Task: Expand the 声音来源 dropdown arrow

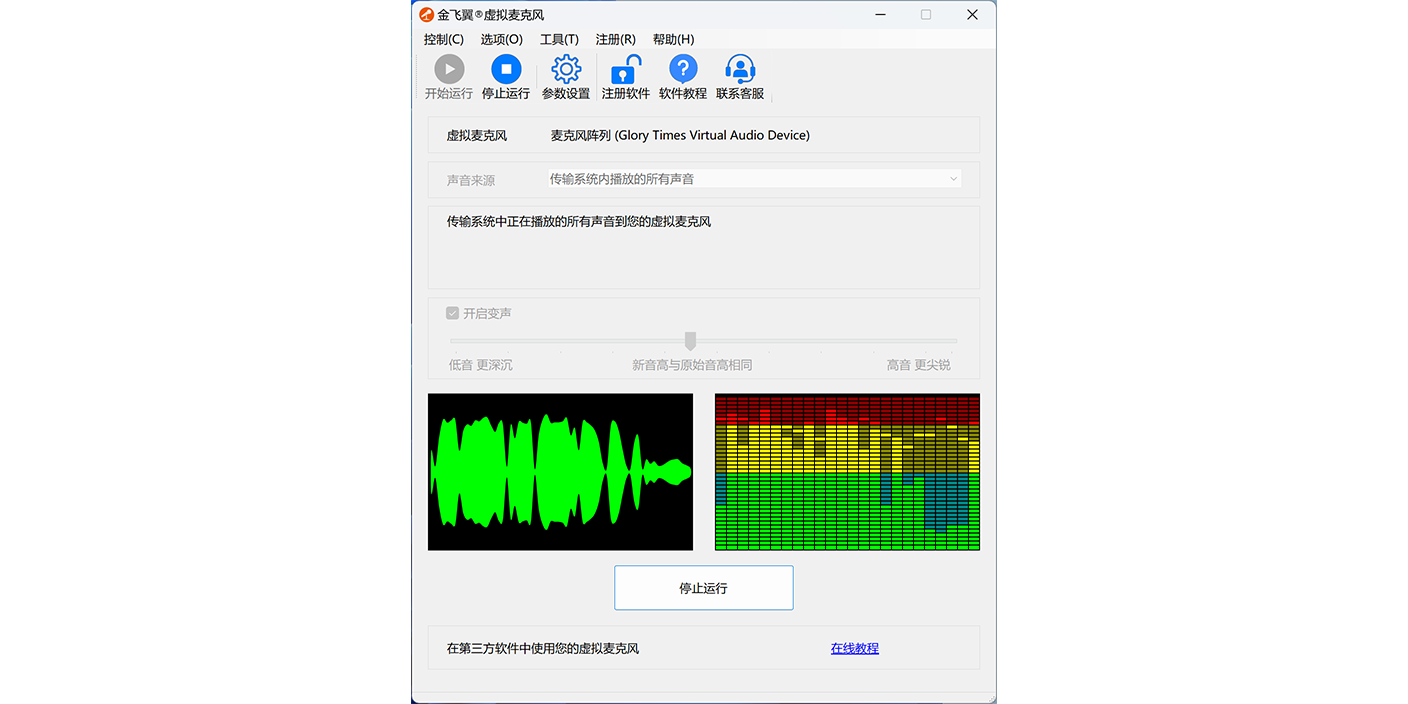Action: point(953,179)
